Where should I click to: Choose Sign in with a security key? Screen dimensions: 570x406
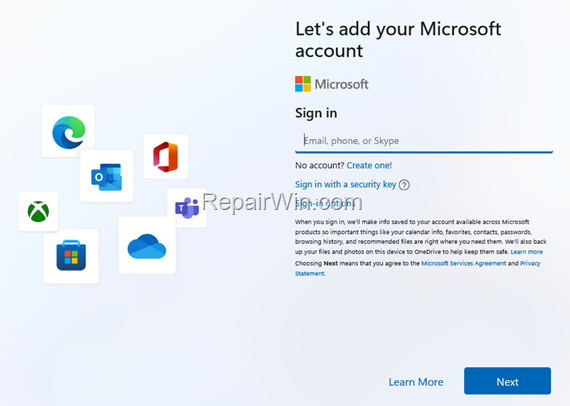tap(345, 185)
